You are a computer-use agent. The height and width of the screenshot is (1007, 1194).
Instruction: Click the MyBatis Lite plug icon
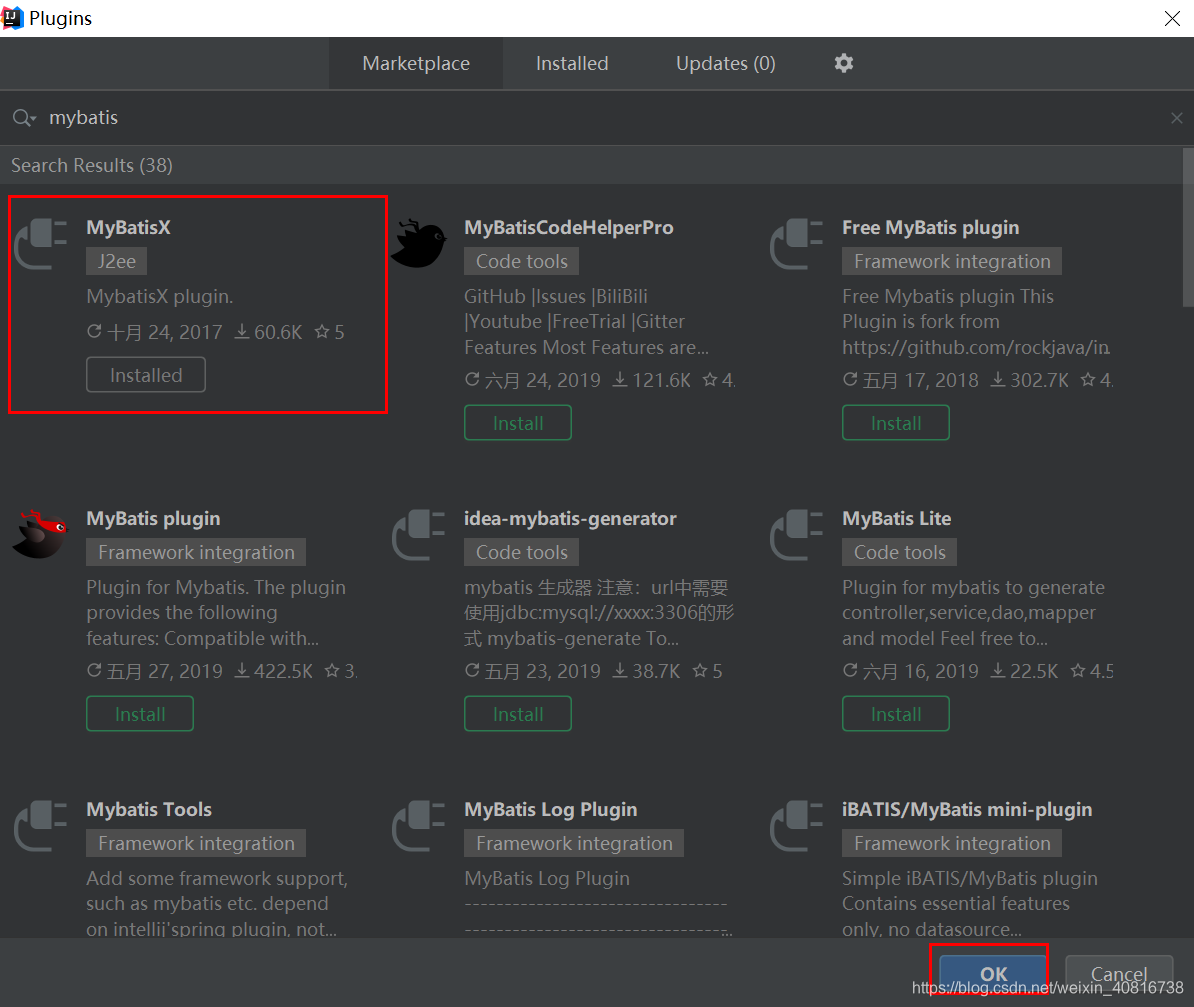coord(797,535)
